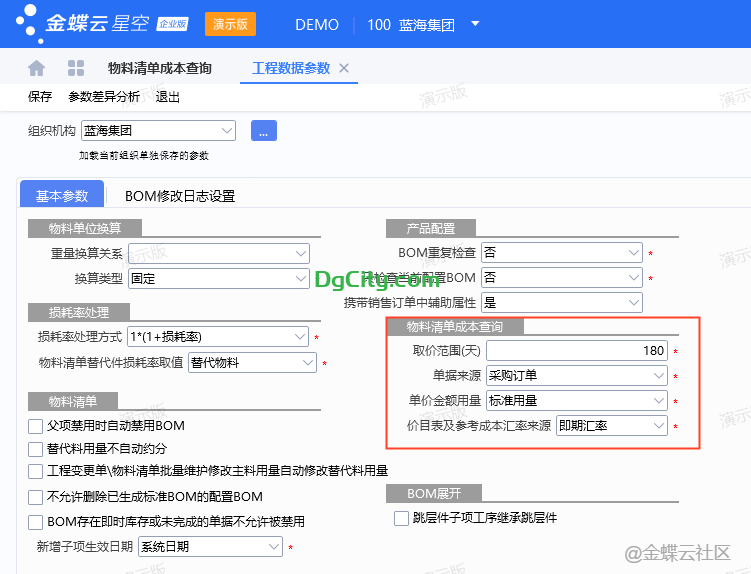
Task: Click the ellipsis button beside 组织机构
Action: pyautogui.click(x=263, y=130)
